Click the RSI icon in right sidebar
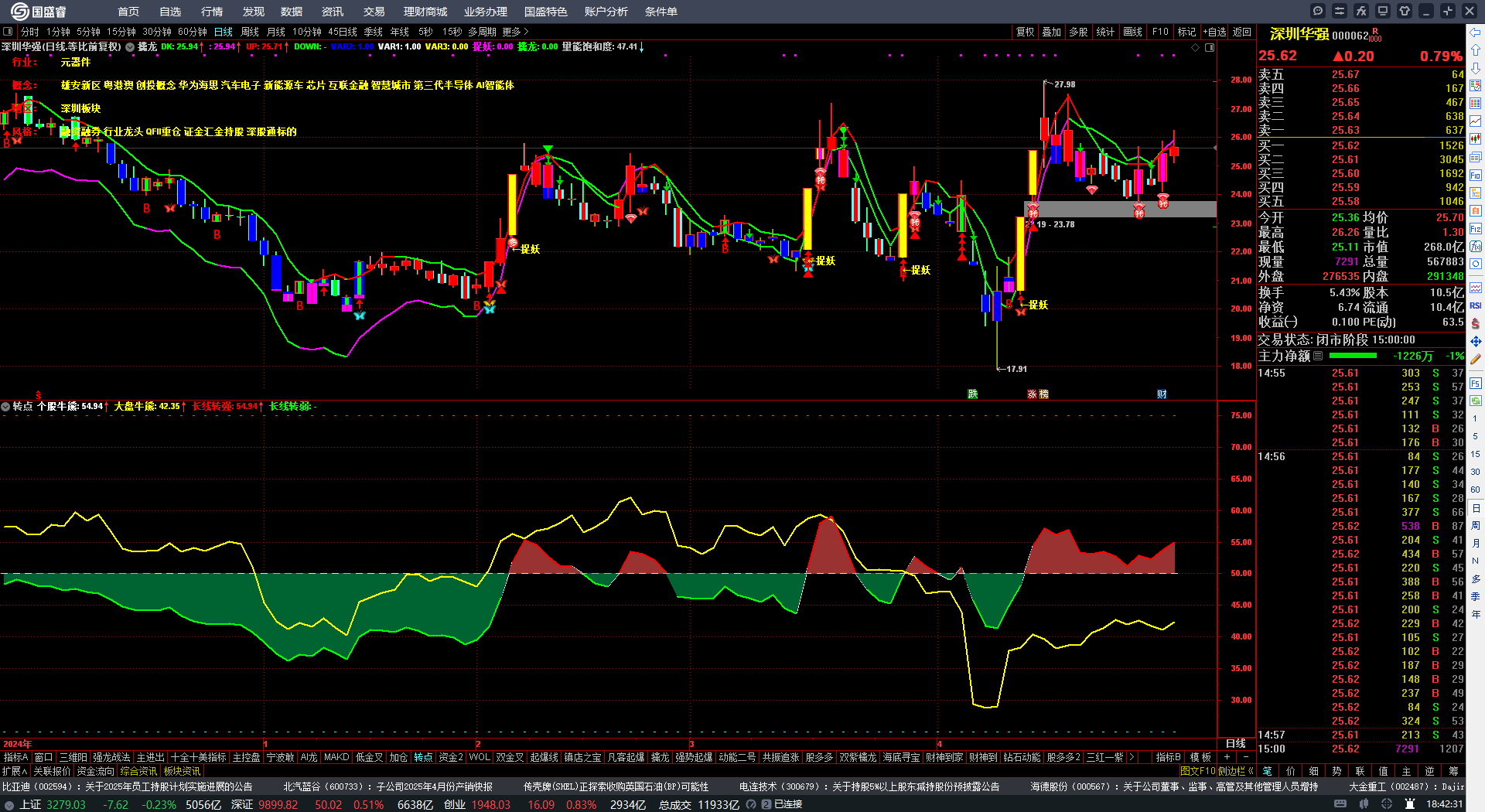 point(1476,305)
